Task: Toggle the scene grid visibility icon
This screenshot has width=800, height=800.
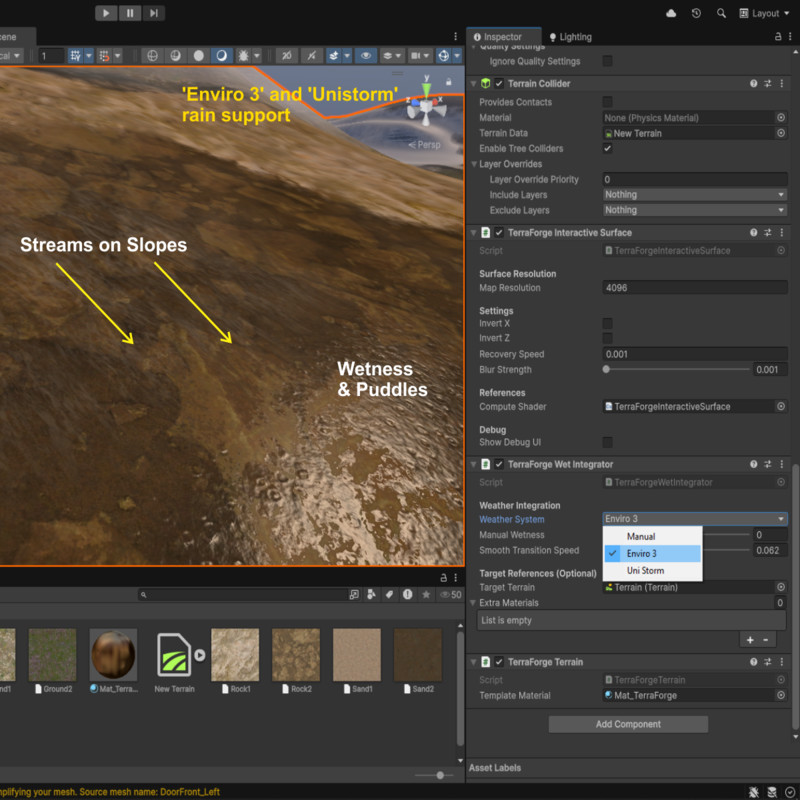Action: [x=76, y=56]
